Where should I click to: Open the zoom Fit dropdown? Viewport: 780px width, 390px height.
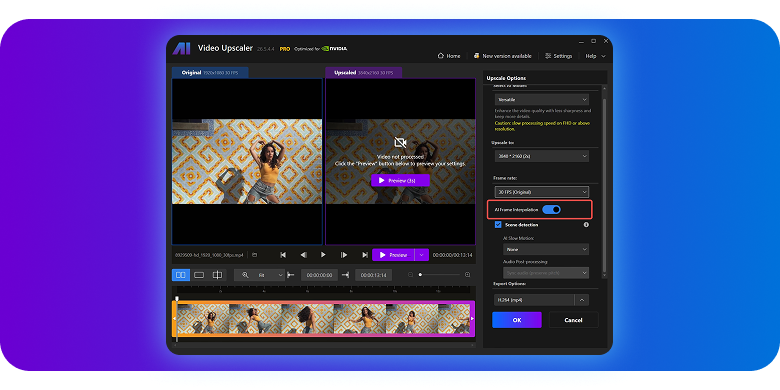point(270,275)
